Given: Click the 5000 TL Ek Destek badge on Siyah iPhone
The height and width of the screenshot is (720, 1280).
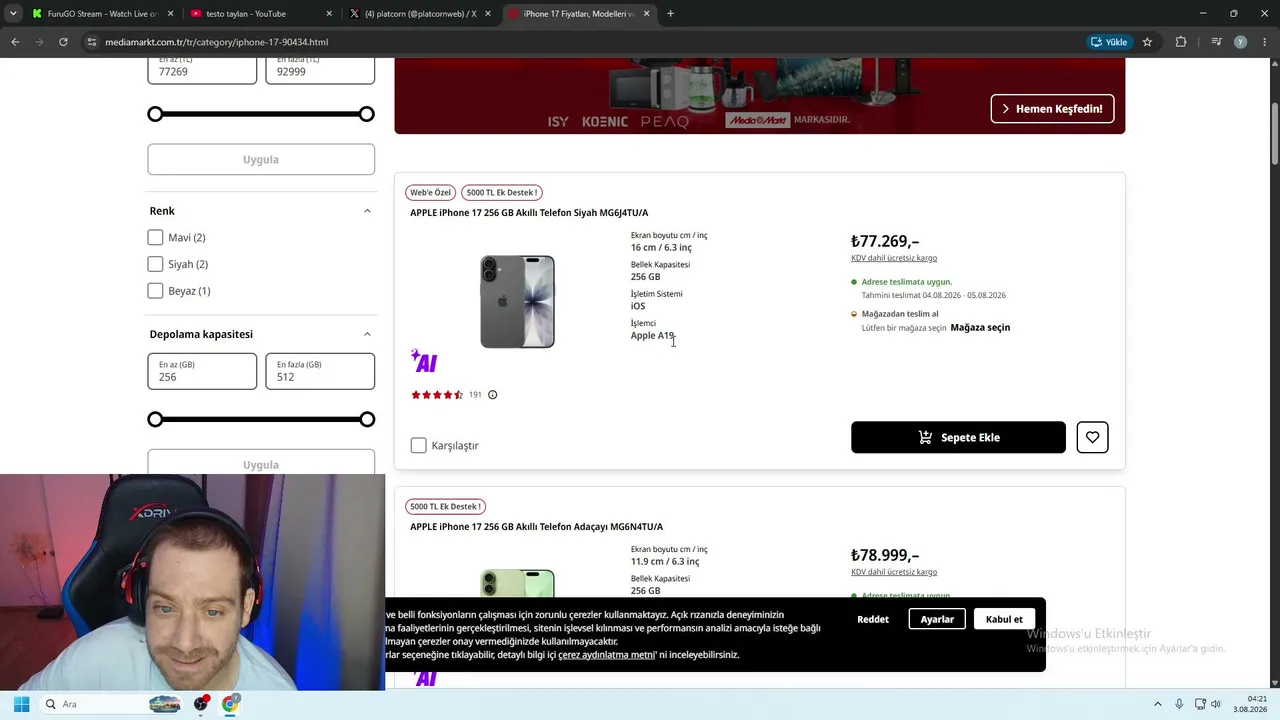Looking at the screenshot, I should point(502,192).
